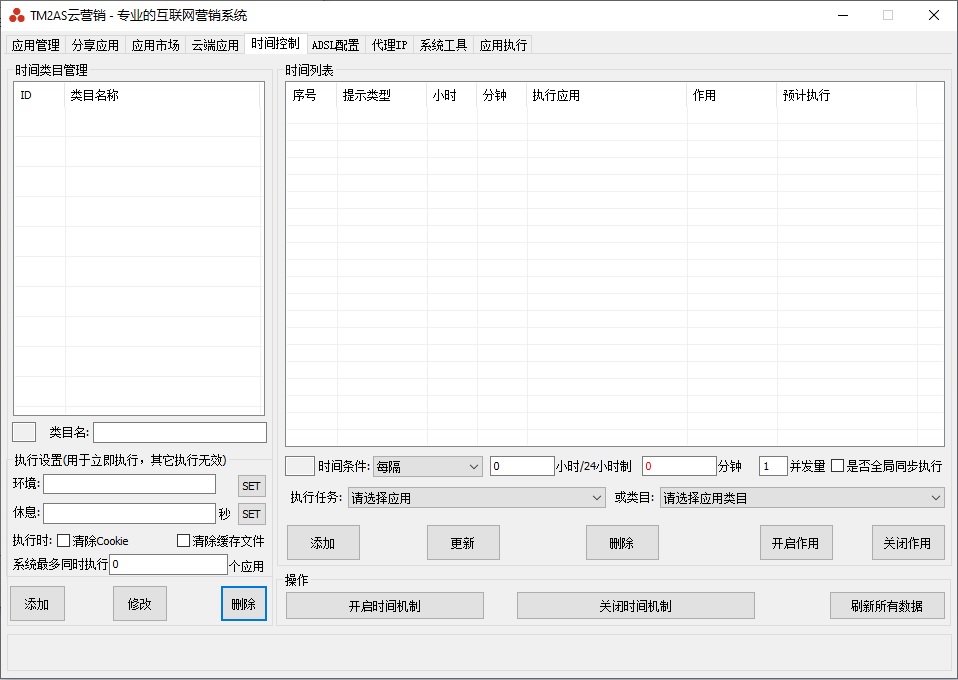
Task: Toggle the 清除缓存文件 checkbox
Action: tap(183, 541)
